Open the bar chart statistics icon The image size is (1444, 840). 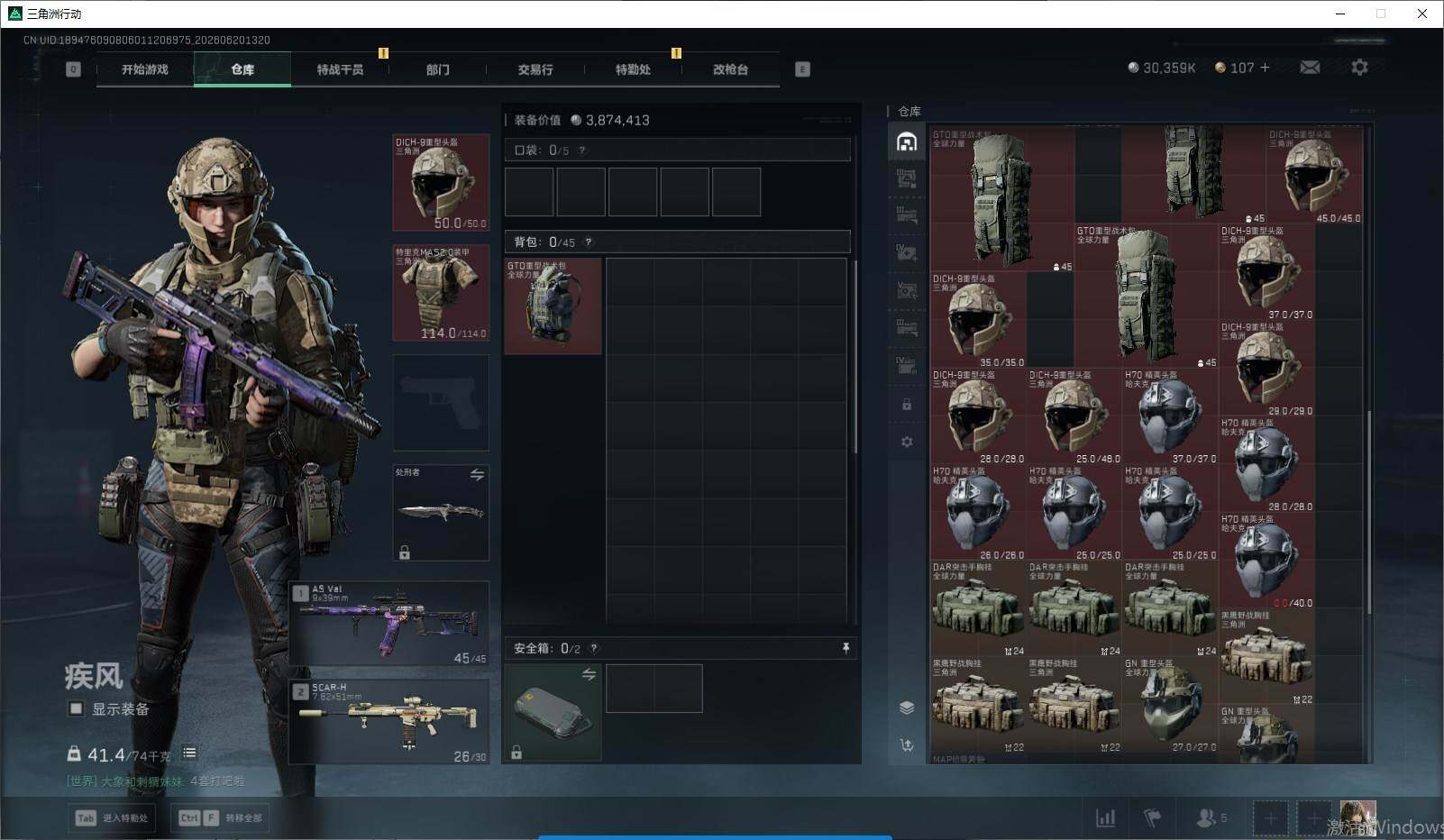coord(1105,817)
